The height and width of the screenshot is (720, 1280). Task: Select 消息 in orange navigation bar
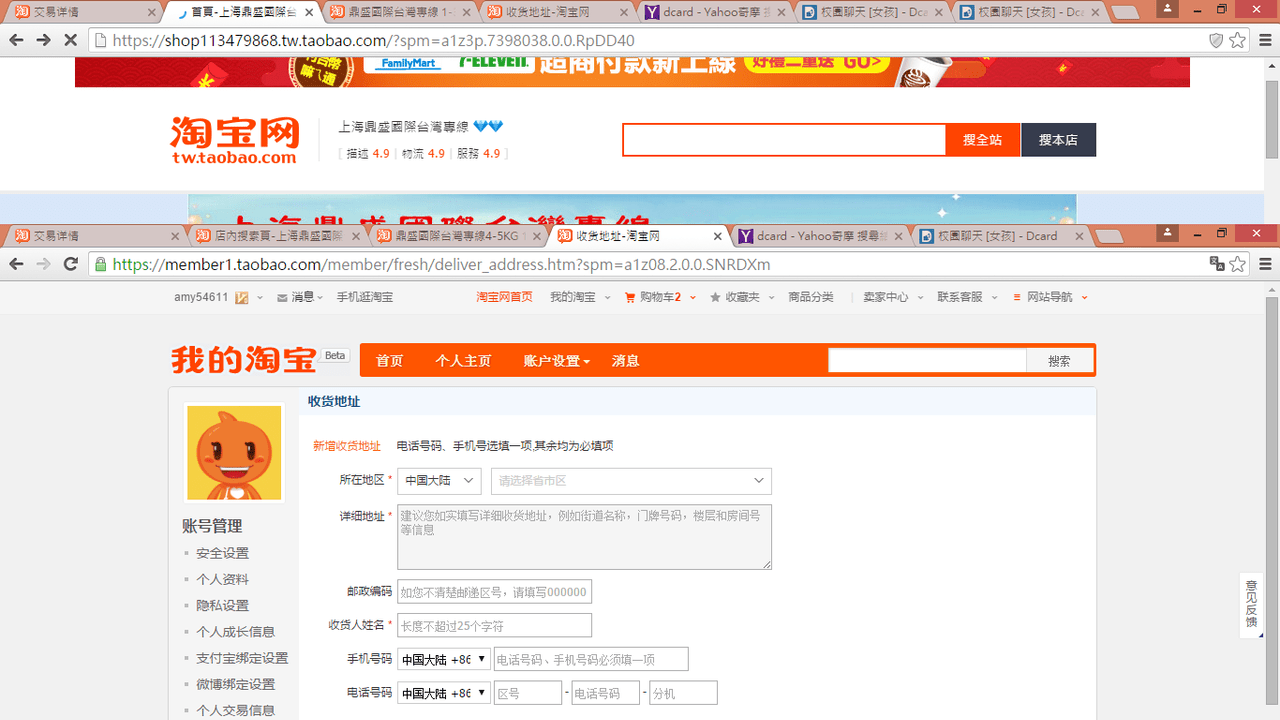point(626,361)
